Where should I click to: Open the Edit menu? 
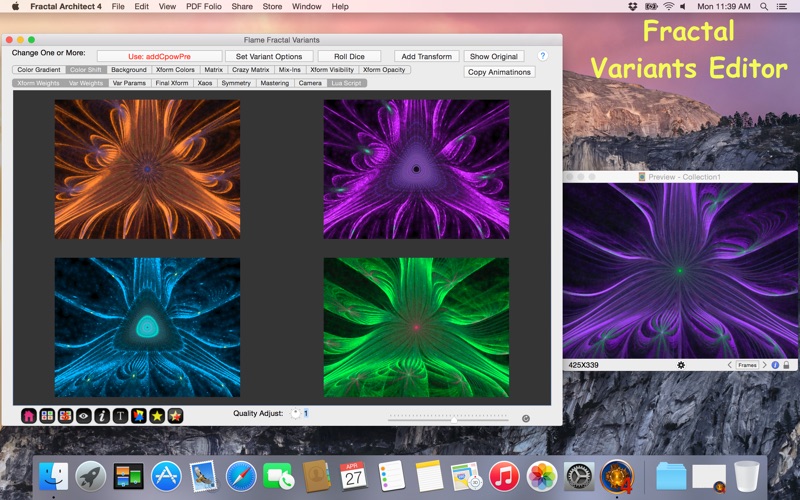click(141, 6)
